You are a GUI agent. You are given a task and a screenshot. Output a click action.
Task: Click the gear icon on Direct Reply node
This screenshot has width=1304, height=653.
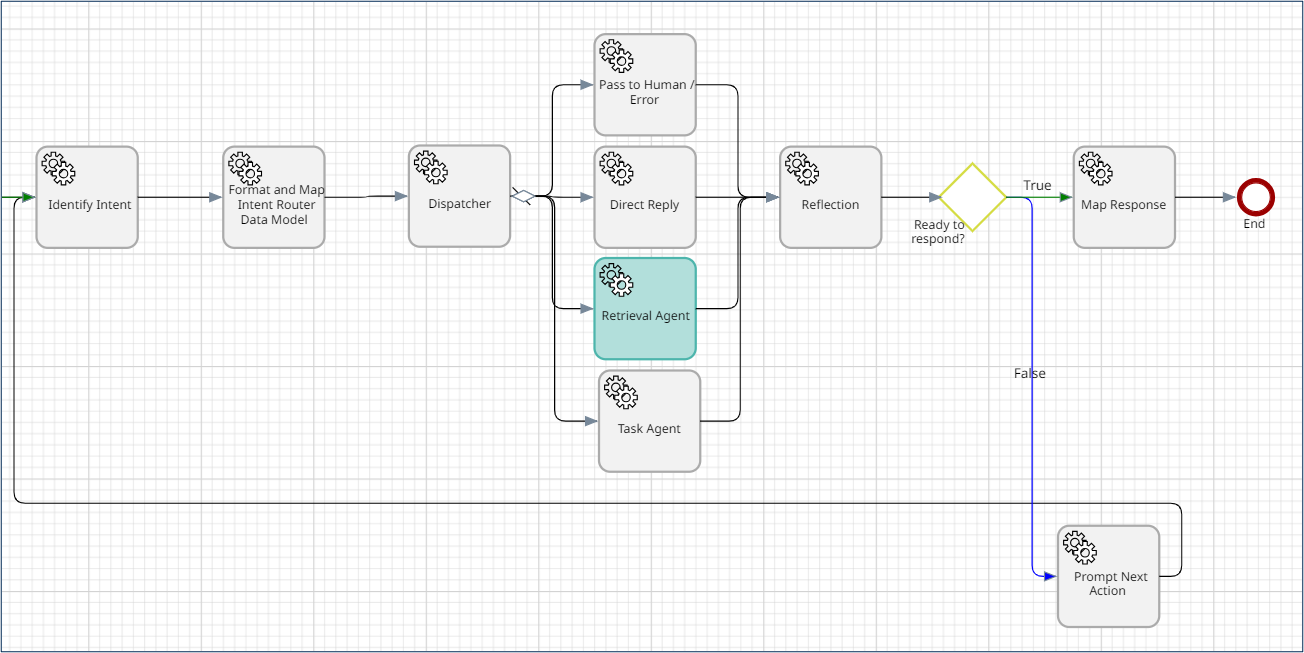click(x=616, y=168)
